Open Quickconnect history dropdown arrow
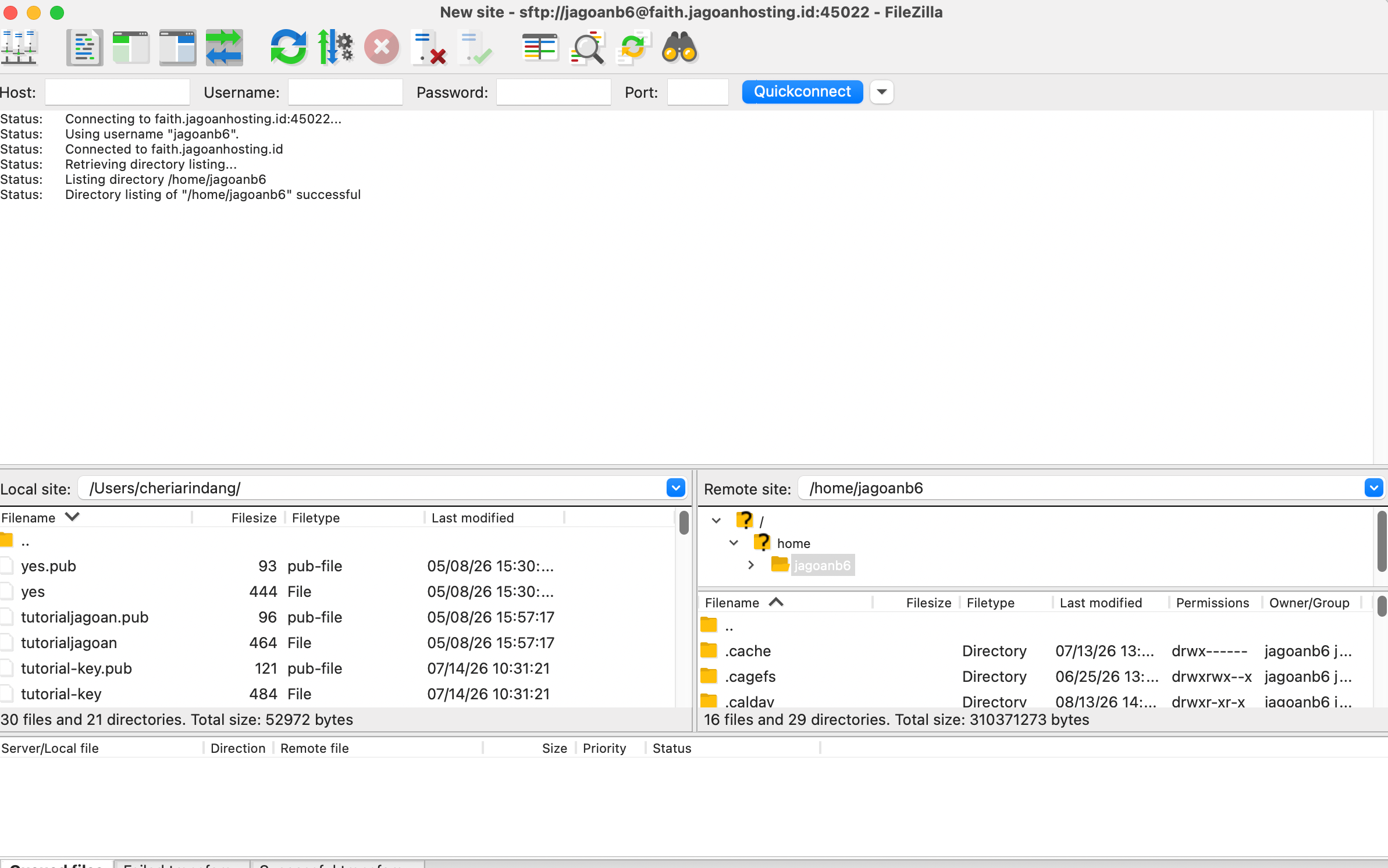This screenshot has height=868, width=1388. coord(882,92)
